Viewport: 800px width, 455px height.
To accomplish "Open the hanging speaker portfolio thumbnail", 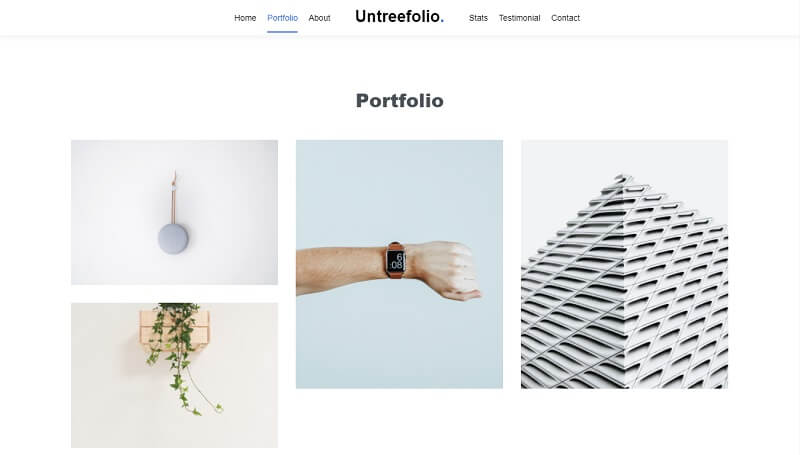I will [174, 212].
